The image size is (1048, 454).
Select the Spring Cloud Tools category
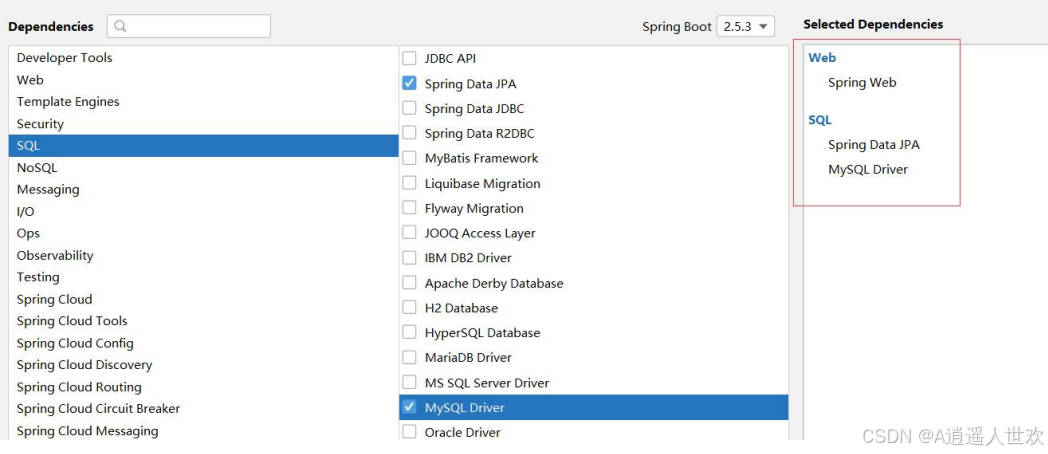[x=203, y=321]
